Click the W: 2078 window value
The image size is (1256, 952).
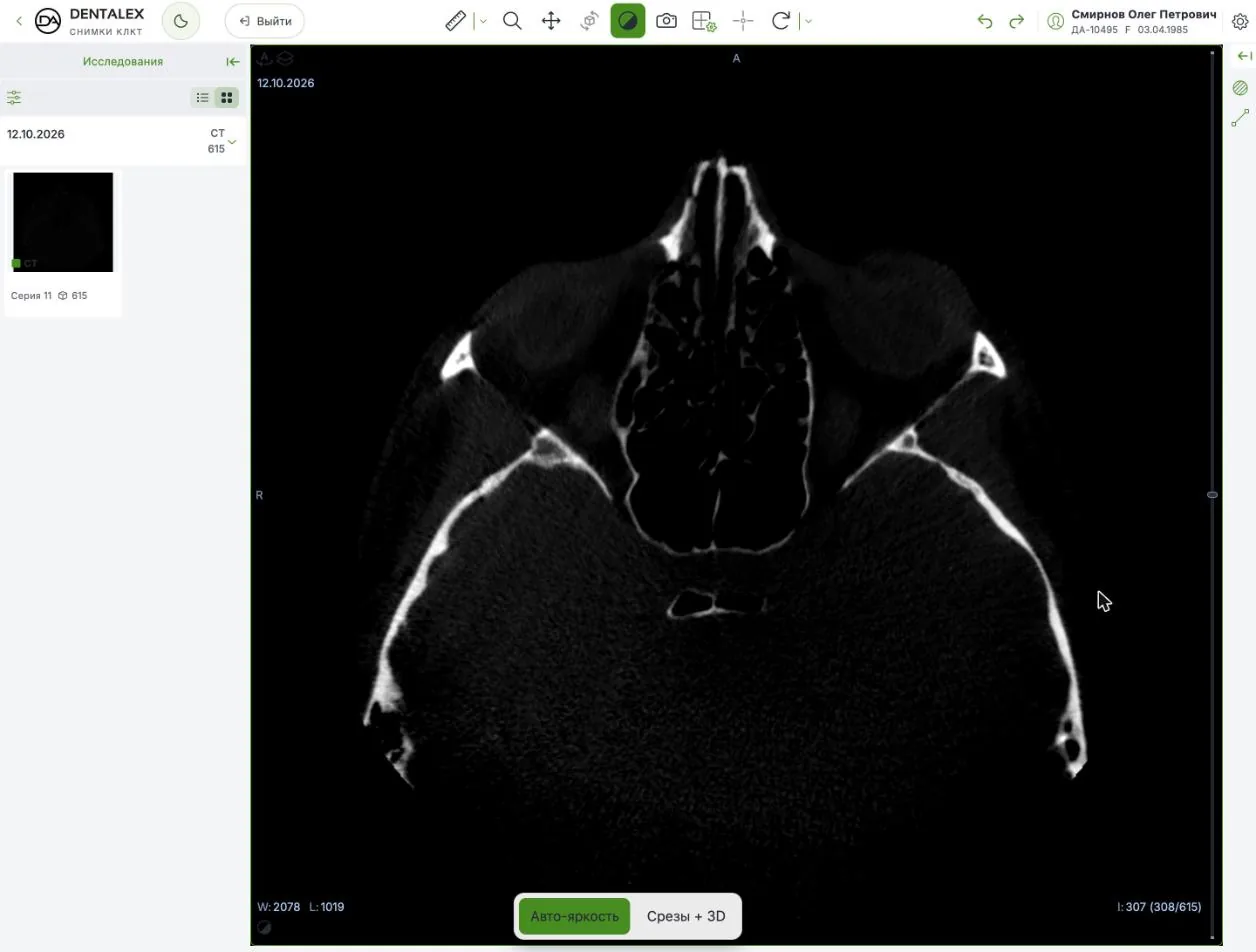click(279, 907)
